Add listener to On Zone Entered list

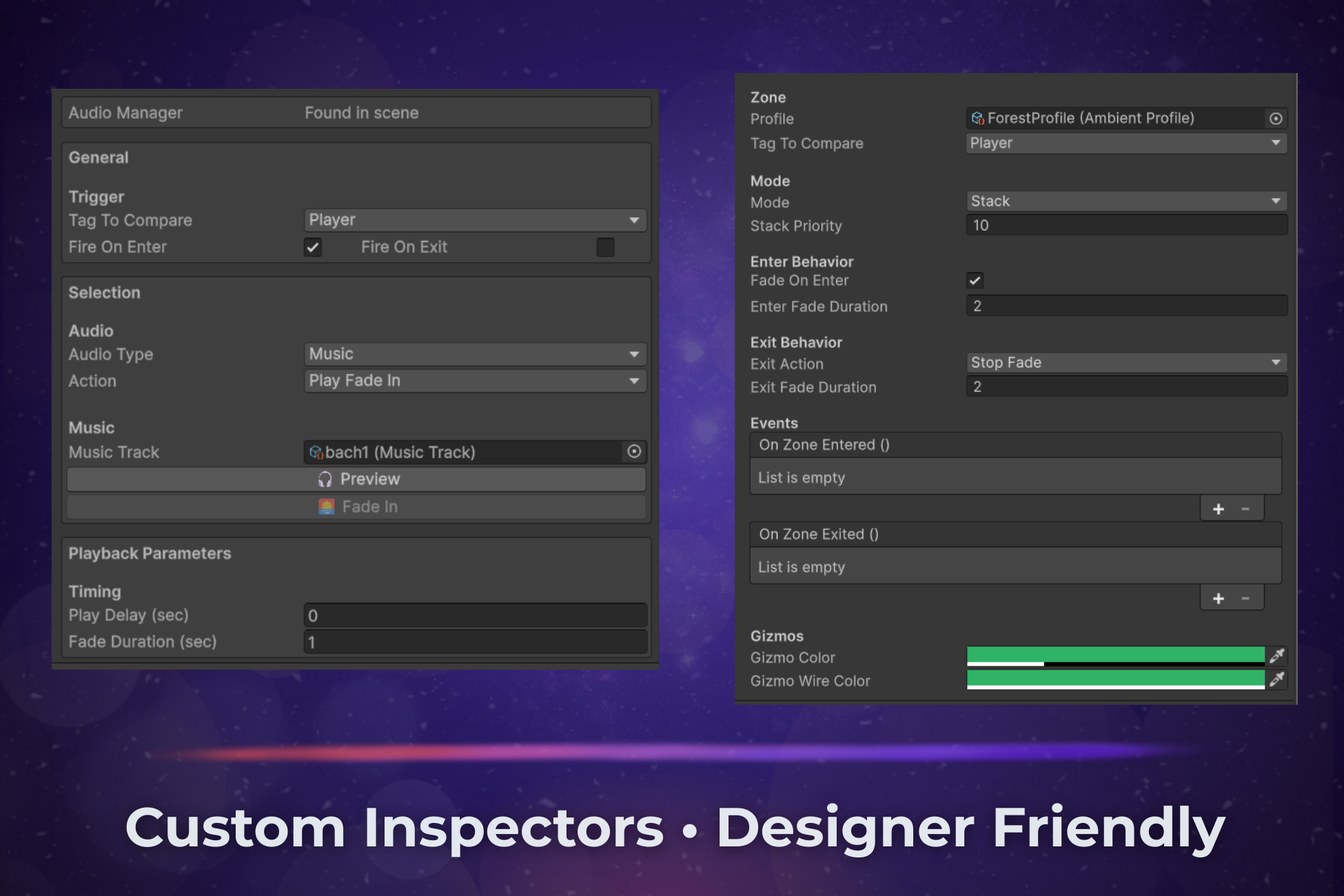click(x=1219, y=509)
